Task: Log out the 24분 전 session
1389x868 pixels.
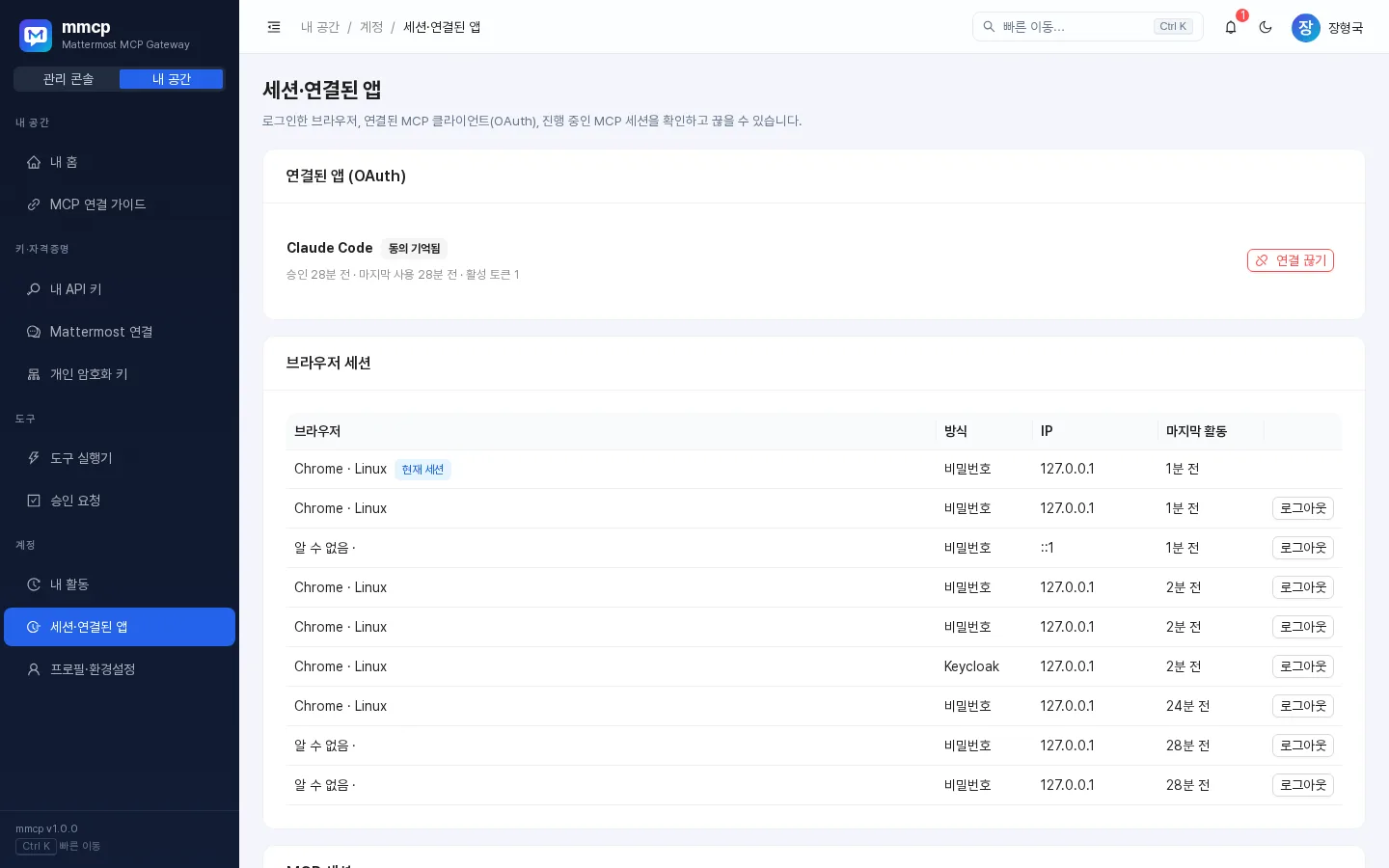Action: 1303,706
